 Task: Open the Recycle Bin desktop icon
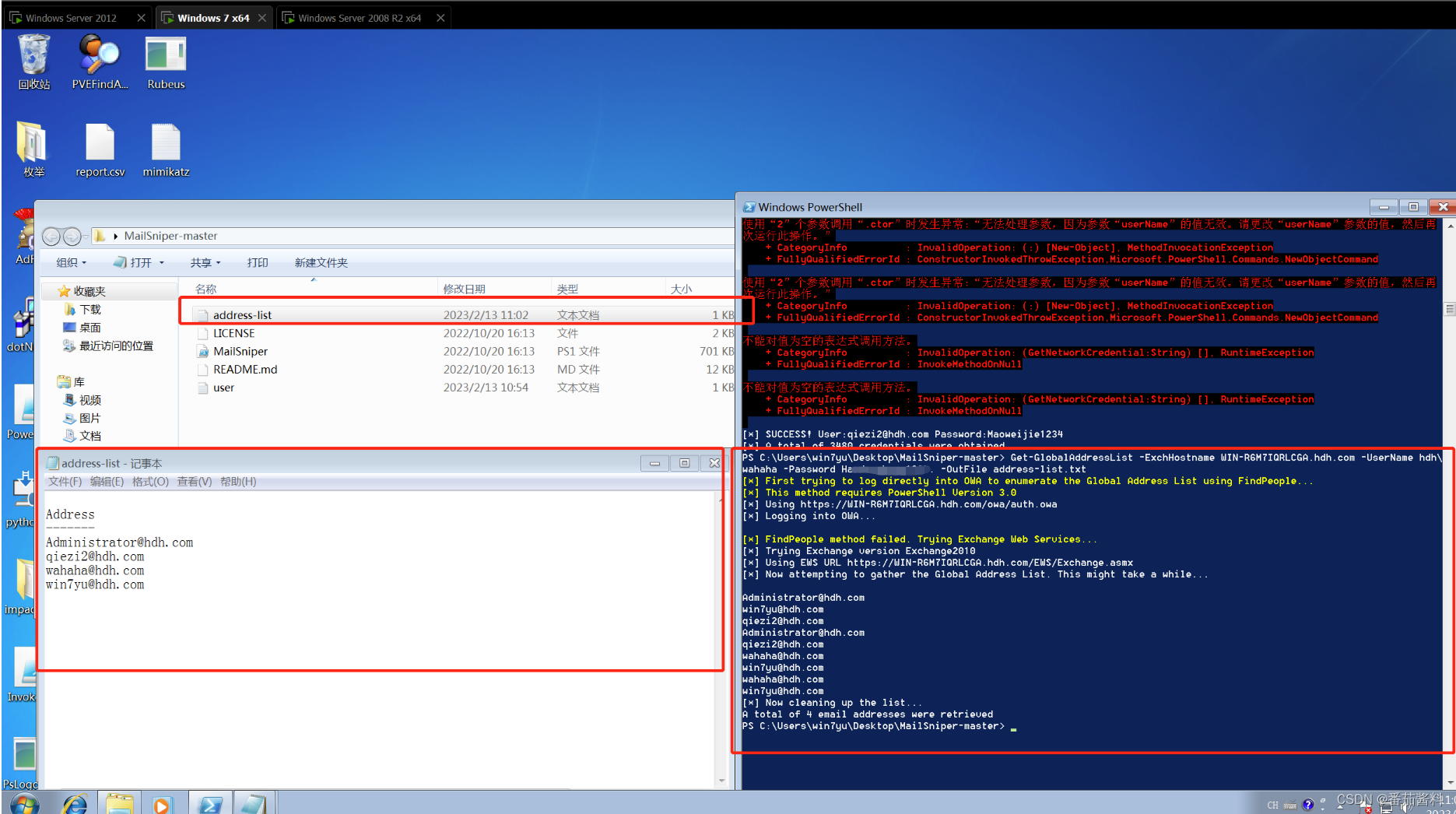[33, 62]
